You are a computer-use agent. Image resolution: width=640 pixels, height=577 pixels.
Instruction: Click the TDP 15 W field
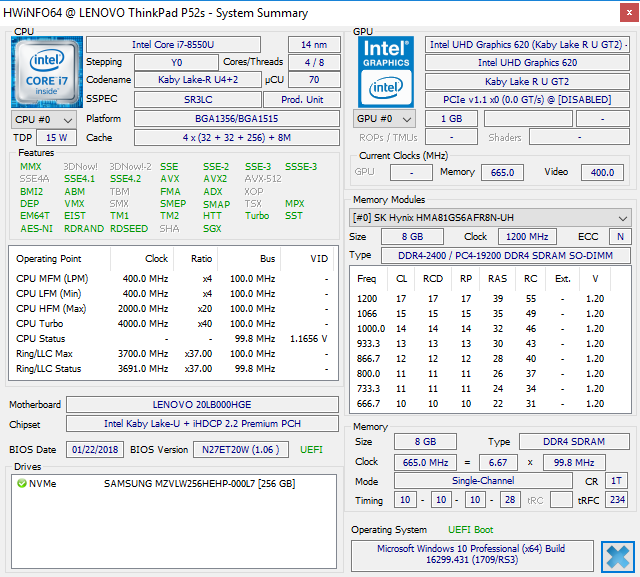click(56, 138)
